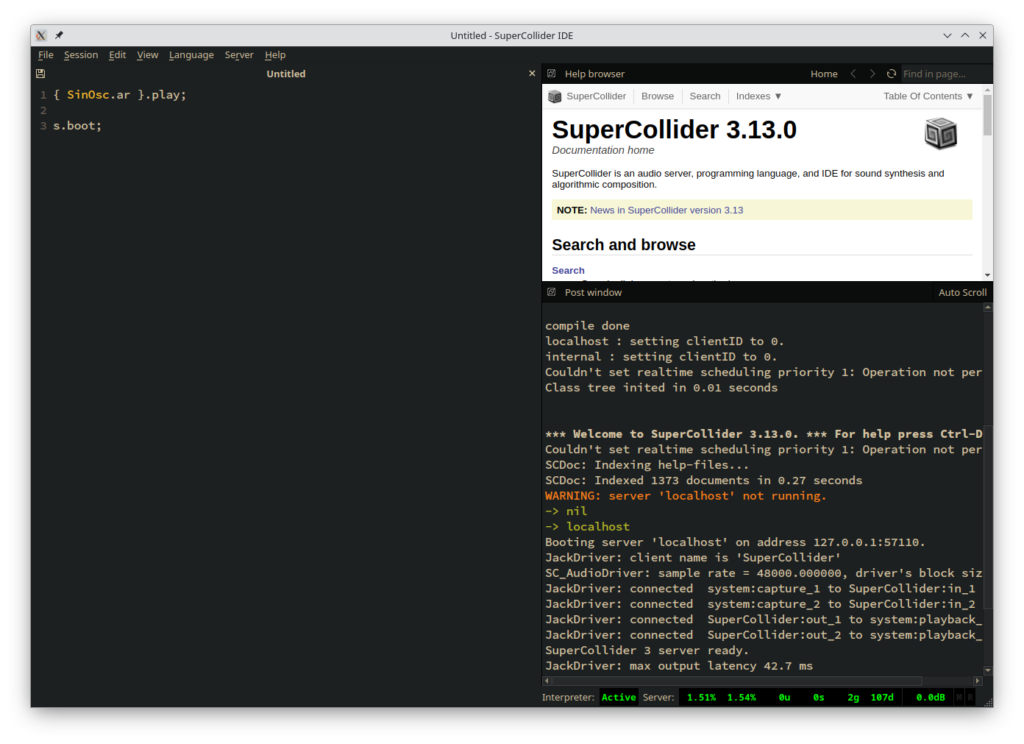This screenshot has width=1024, height=744.
Task: Click the '-> localhost' post line
Action: pos(587,526)
